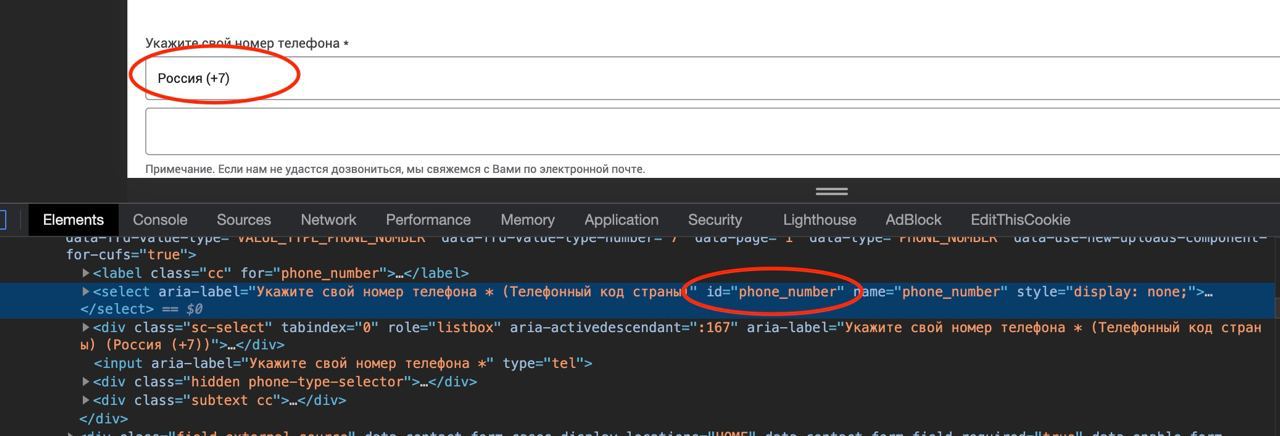Screen dimensions: 1280x436
Task: Open the EditThisCookie tab
Action: 1020,220
